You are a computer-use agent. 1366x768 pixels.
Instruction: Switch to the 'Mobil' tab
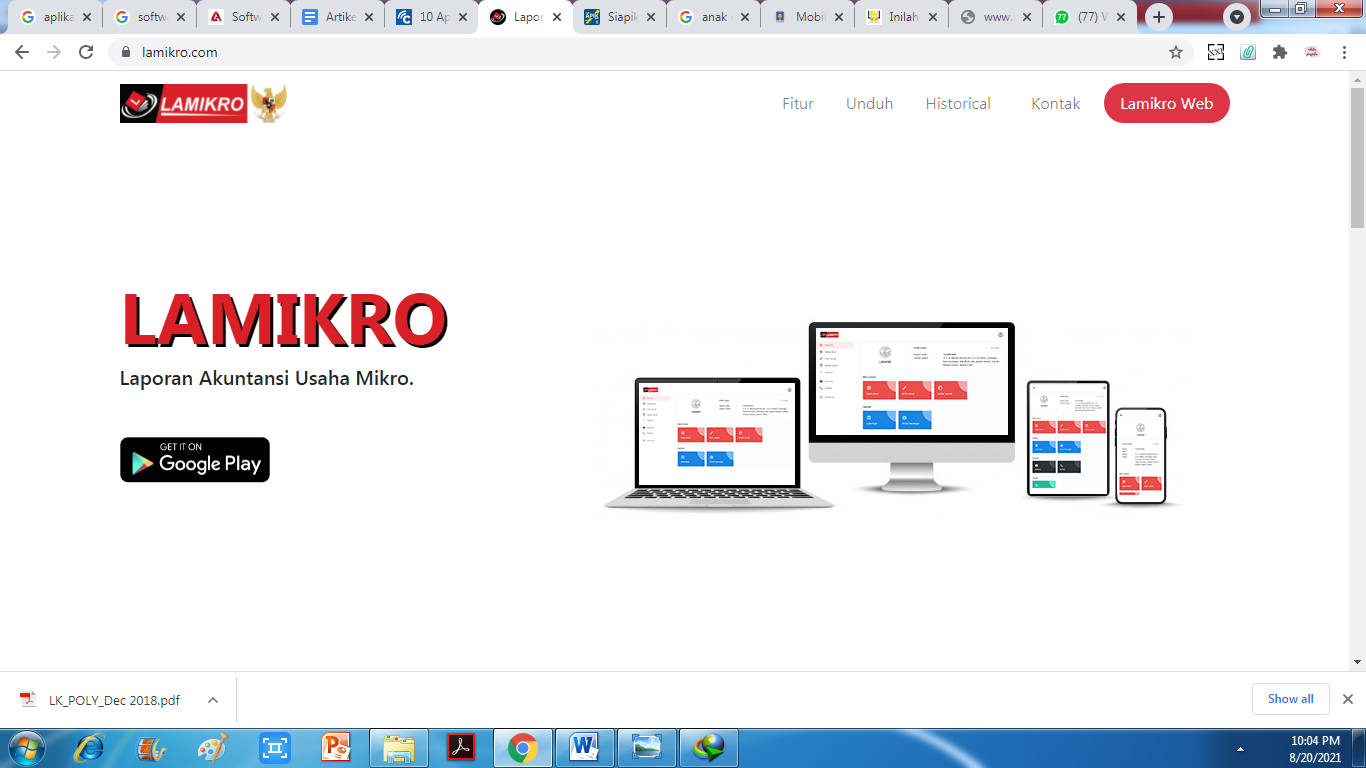coord(807,17)
